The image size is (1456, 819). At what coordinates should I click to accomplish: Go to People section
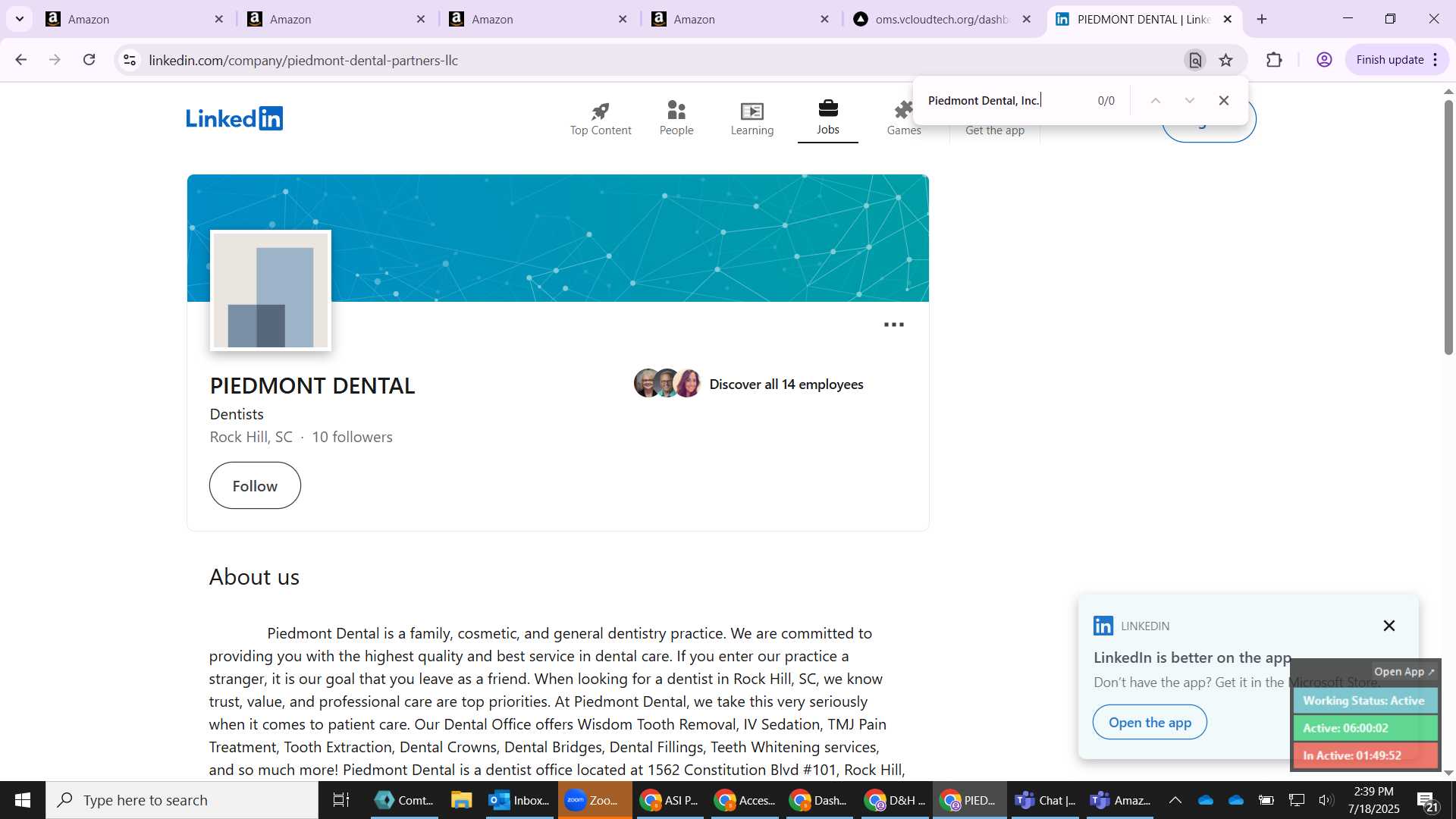pyautogui.click(x=676, y=119)
